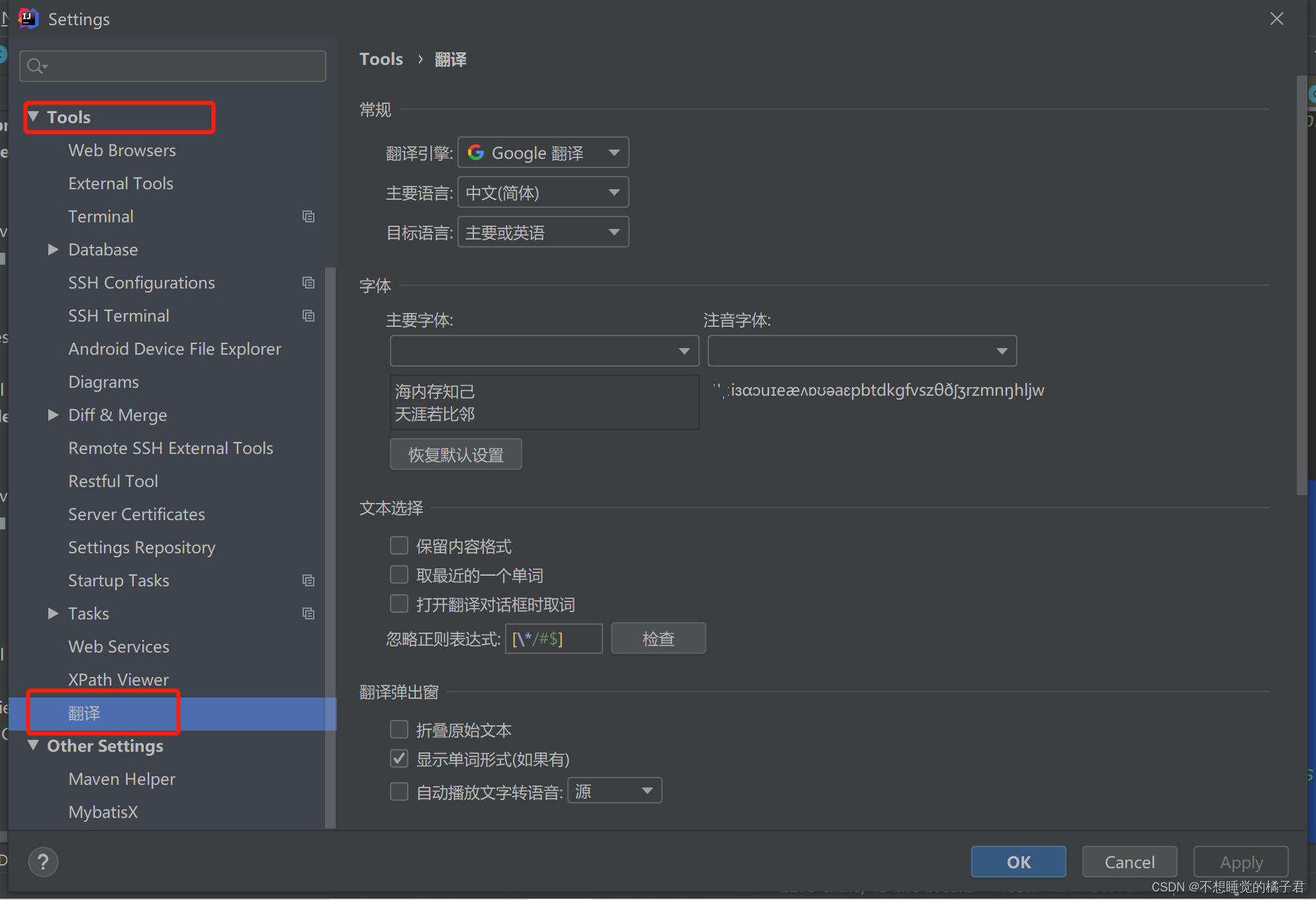Click project-level icon beside Terminal
1316x900 pixels.
click(x=308, y=216)
